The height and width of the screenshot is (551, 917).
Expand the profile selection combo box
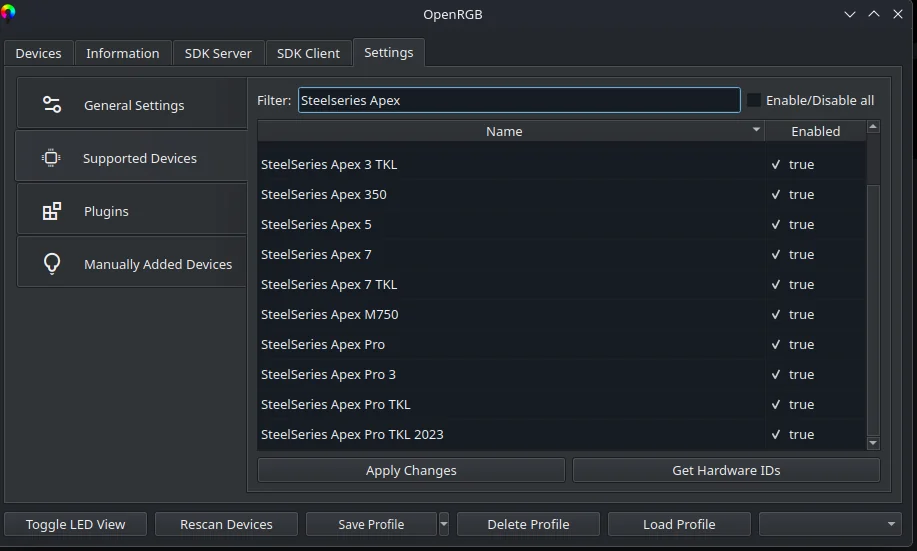click(x=829, y=524)
